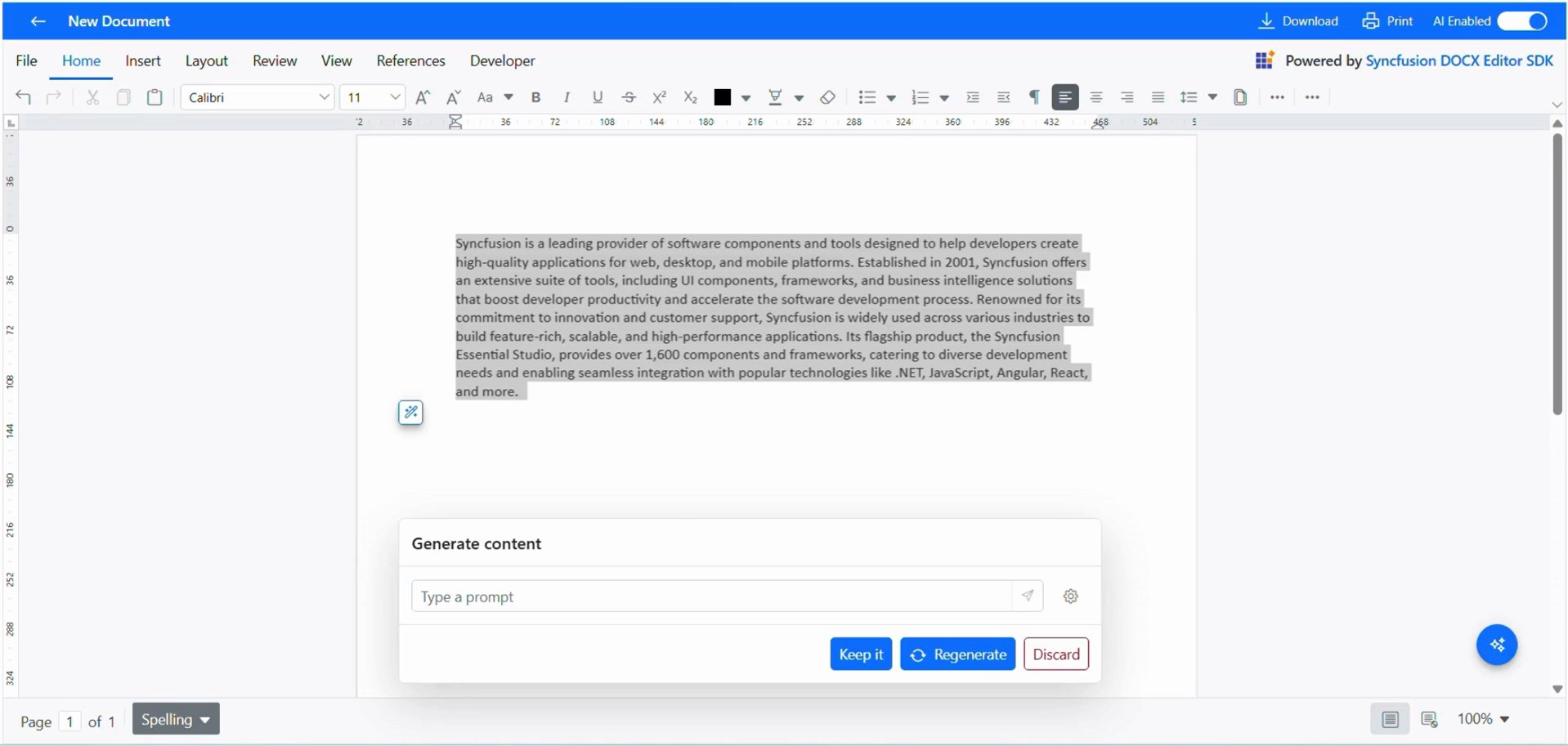Switch to the Insert tab
This screenshot has width=1568, height=746.
tap(143, 61)
